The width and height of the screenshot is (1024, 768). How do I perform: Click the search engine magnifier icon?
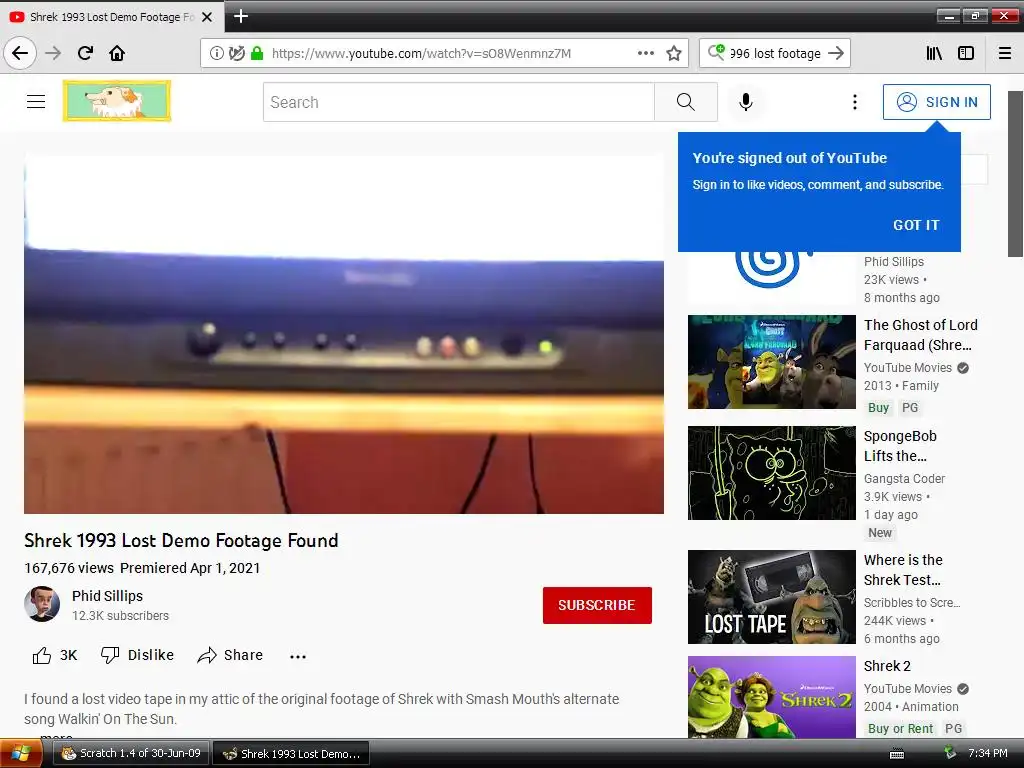click(716, 52)
